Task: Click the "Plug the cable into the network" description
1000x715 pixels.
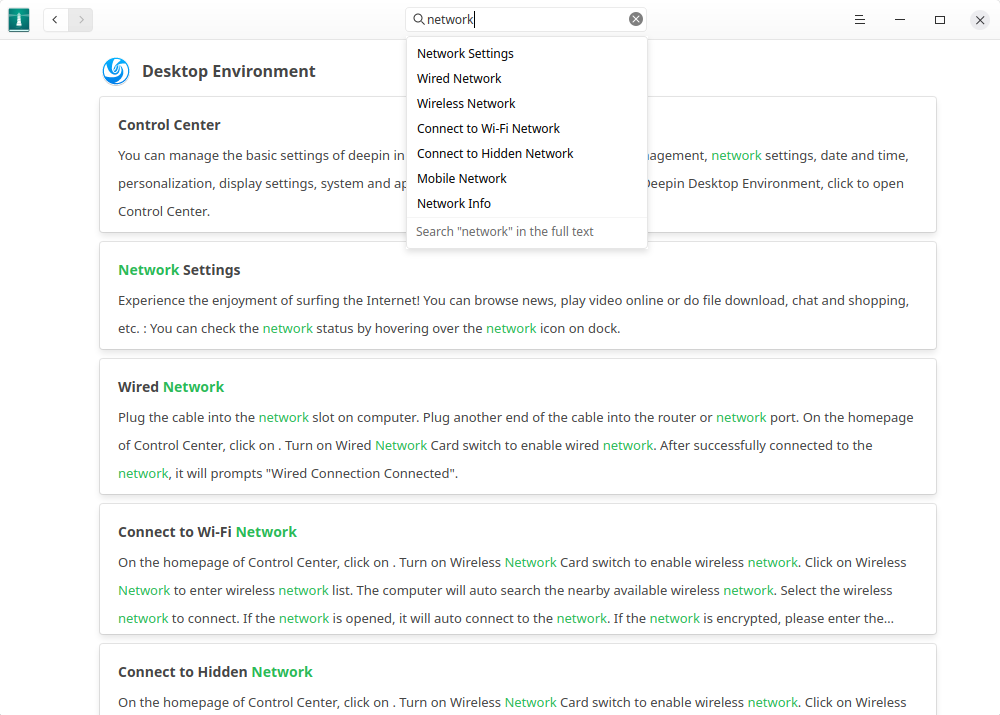Action: (x=515, y=445)
